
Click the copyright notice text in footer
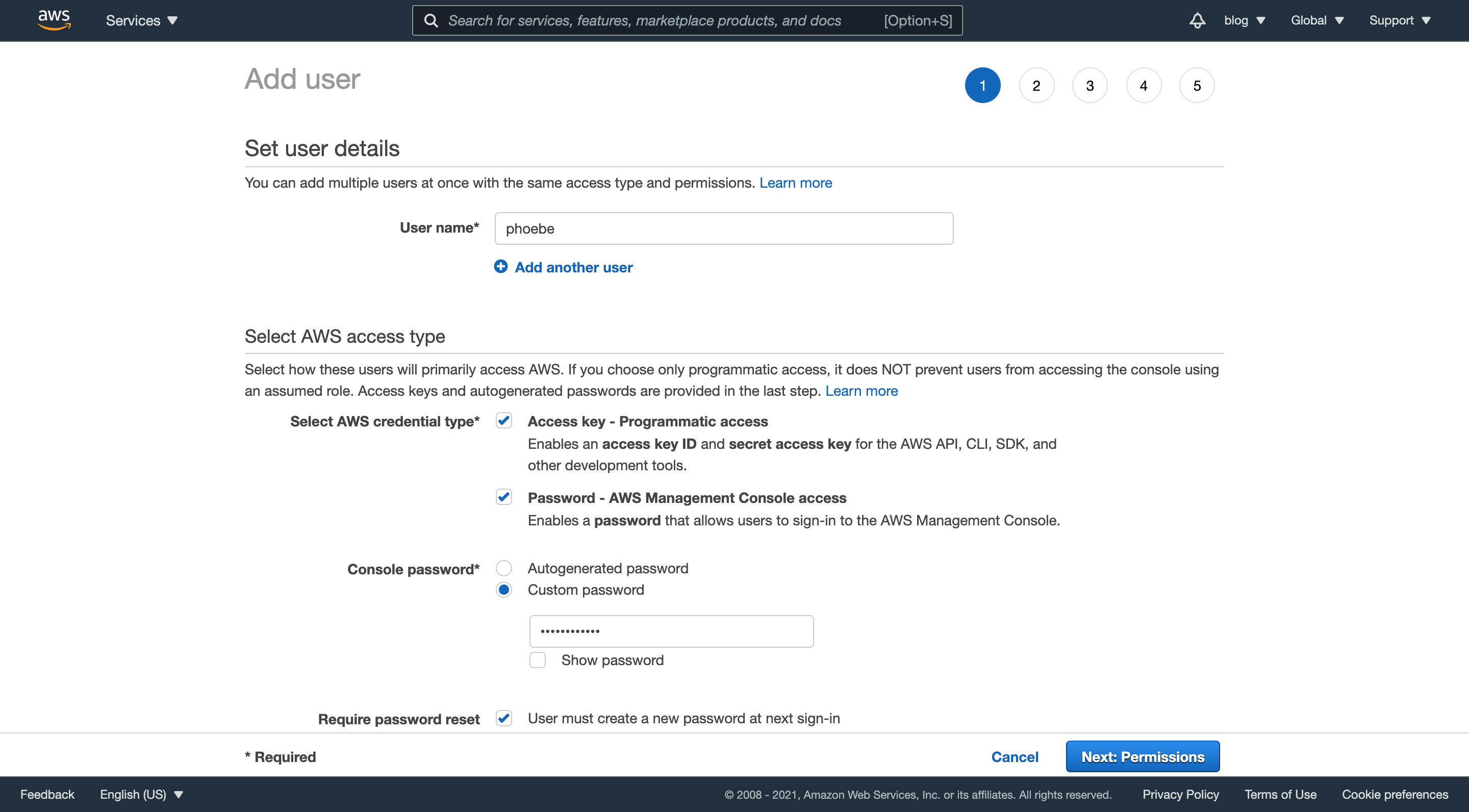click(918, 794)
